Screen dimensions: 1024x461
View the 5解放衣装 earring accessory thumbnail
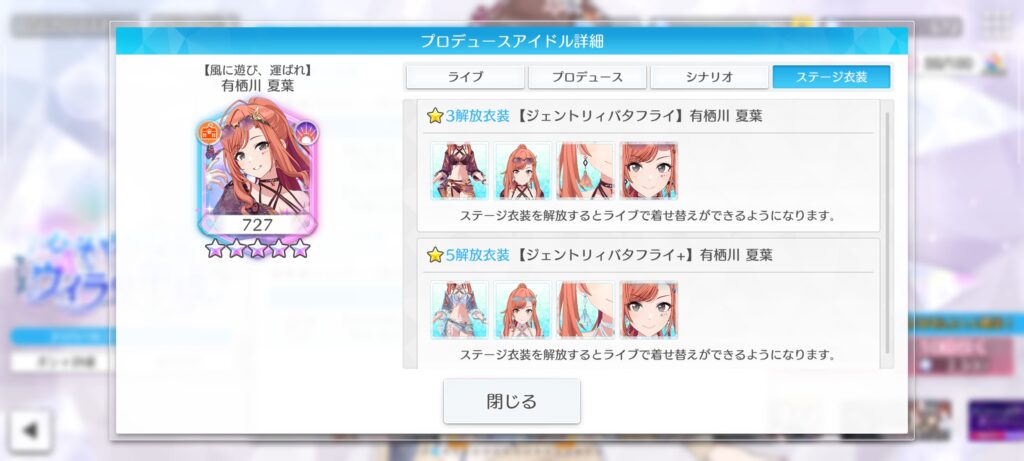(586, 310)
